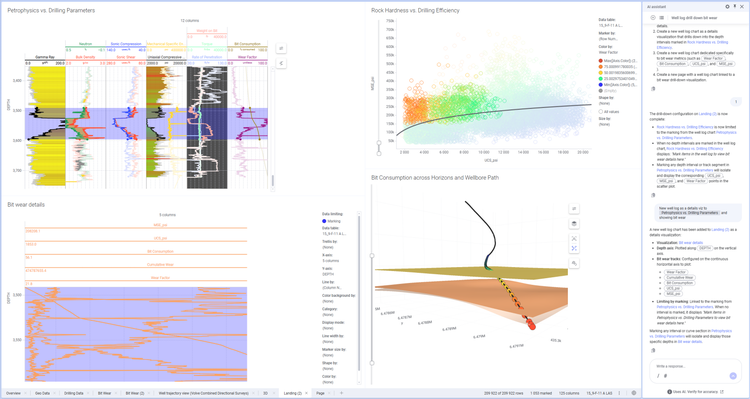This screenshot has height=399, width=750.
Task: Click the upper handle of the 3D view vertical slider
Action: point(372,255)
